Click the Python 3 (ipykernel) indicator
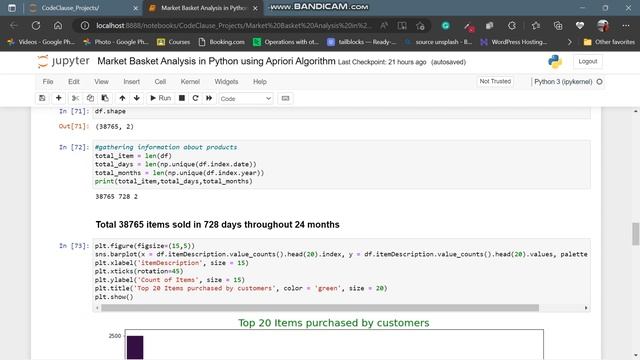This screenshot has width=640, height=360. click(563, 82)
